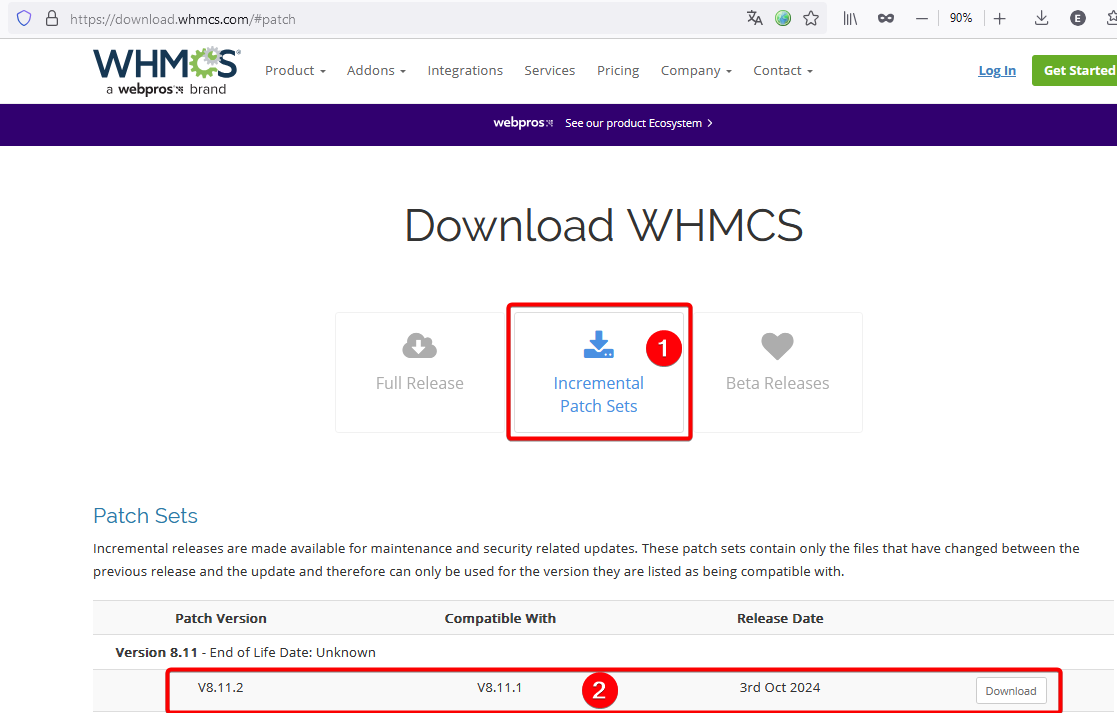The width and height of the screenshot is (1117, 713).
Task: Select the Version 8.11 End of Life row
Action: coord(603,652)
